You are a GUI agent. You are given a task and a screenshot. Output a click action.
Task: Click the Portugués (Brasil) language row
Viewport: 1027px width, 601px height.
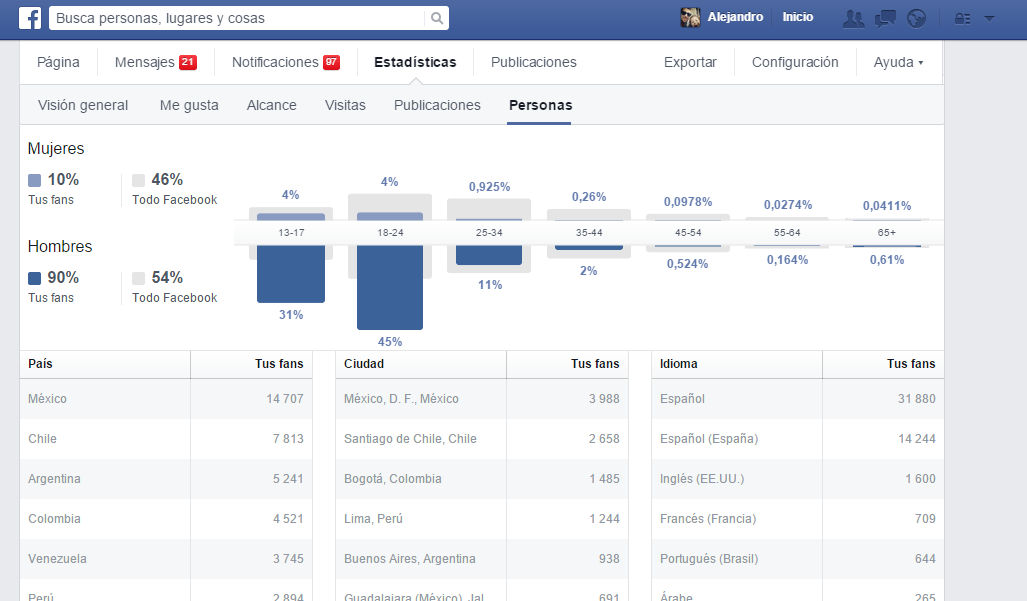tap(798, 558)
